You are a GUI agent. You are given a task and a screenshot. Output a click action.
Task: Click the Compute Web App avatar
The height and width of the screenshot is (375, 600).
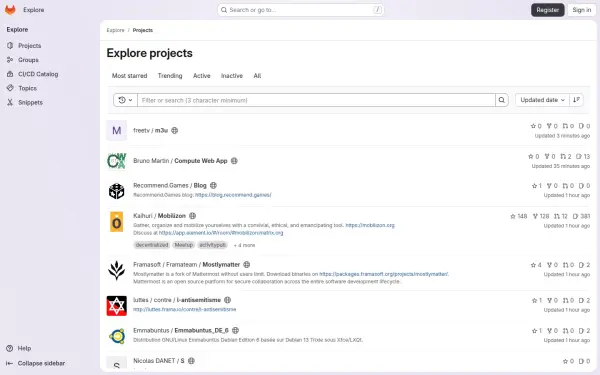coord(117,161)
